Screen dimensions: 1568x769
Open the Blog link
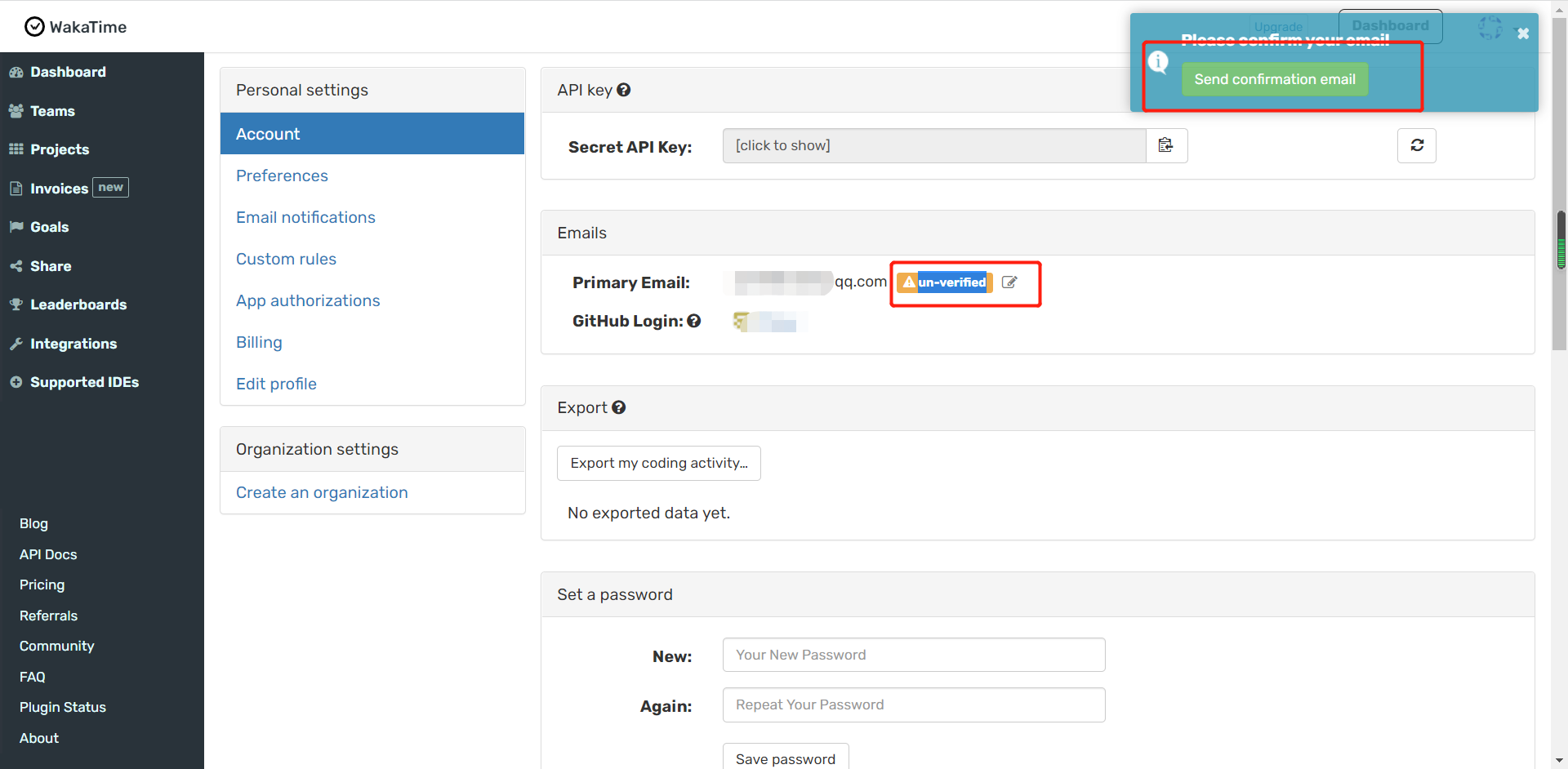[x=33, y=523]
